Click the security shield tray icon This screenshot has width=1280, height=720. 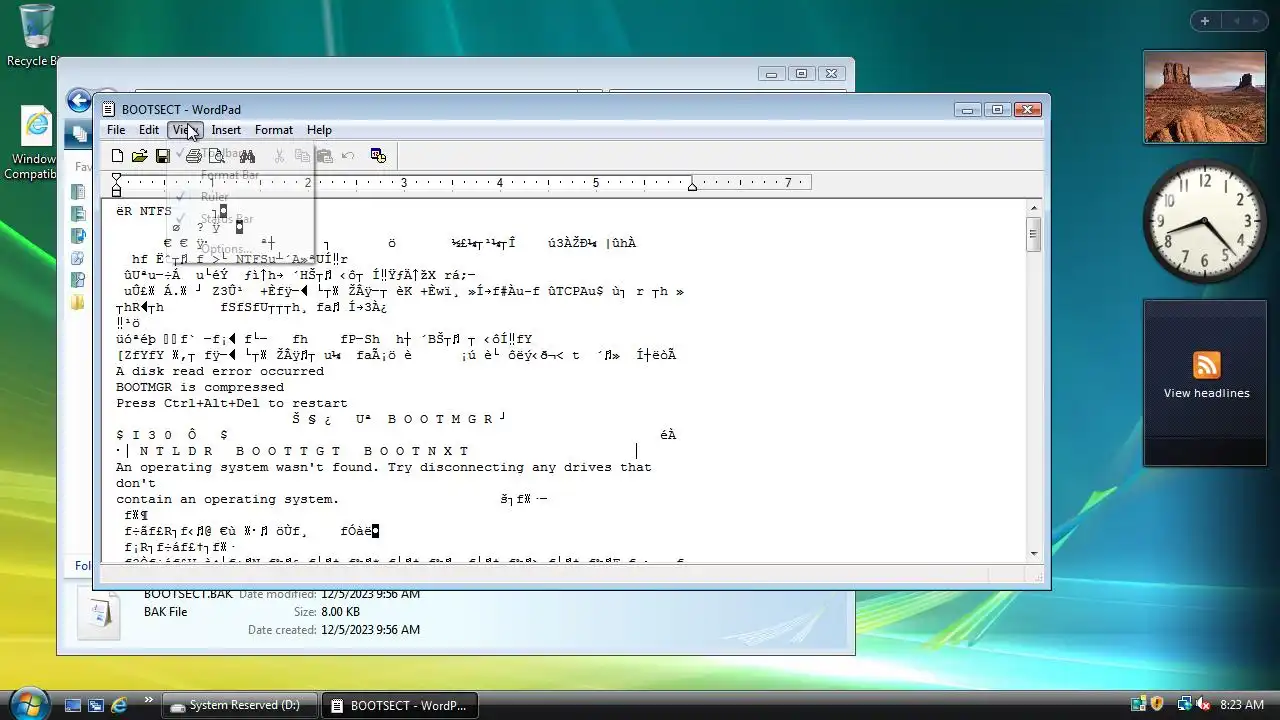pyautogui.click(x=1157, y=704)
